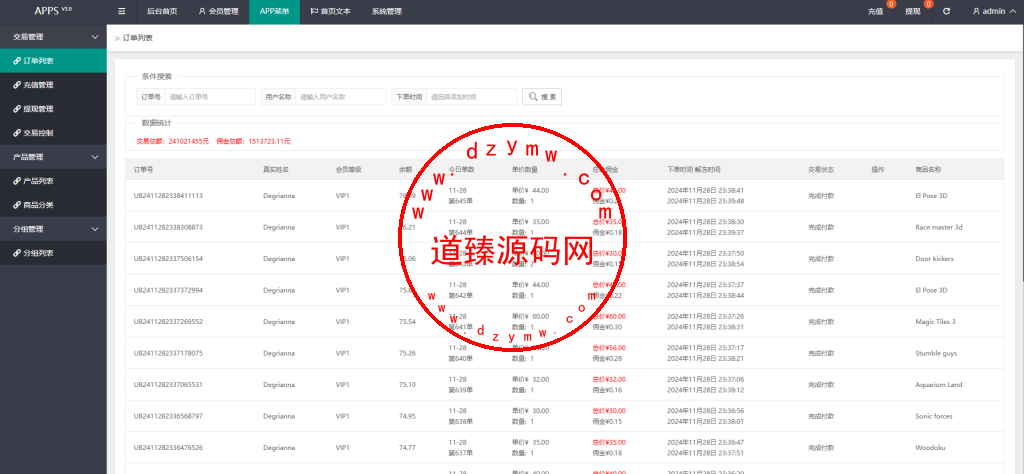Click the 交易状态 column header
1024x474 pixels.
[821, 170]
